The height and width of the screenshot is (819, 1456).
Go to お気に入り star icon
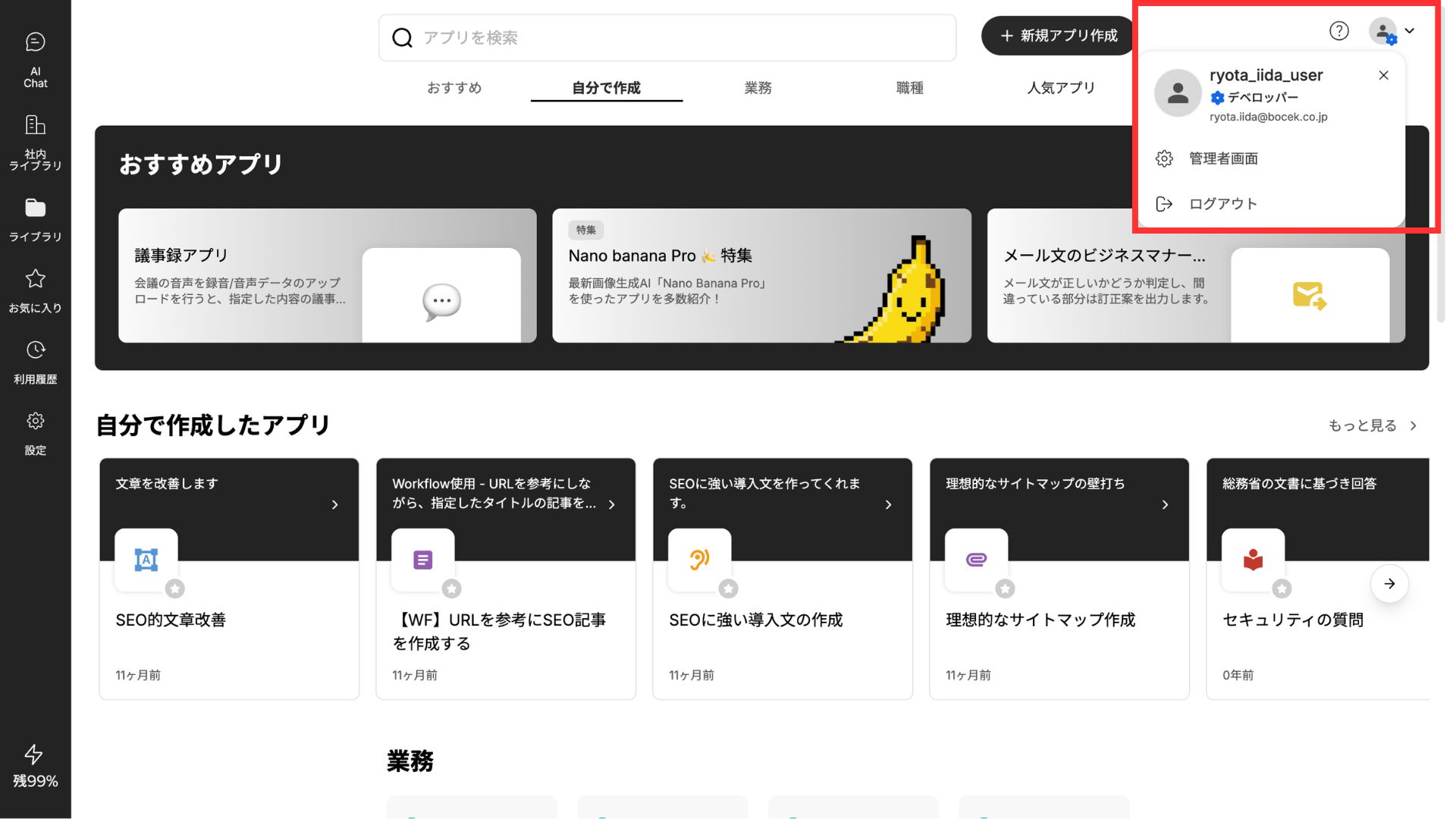point(35,279)
